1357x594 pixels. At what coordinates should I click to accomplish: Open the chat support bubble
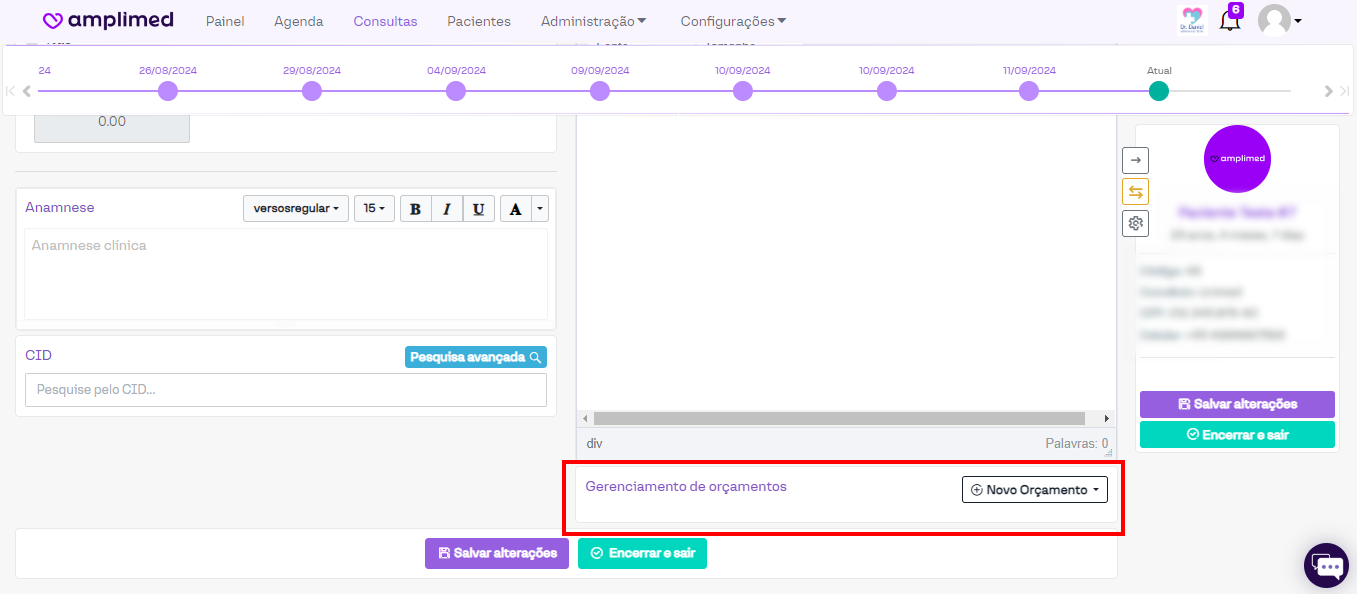[1327, 566]
